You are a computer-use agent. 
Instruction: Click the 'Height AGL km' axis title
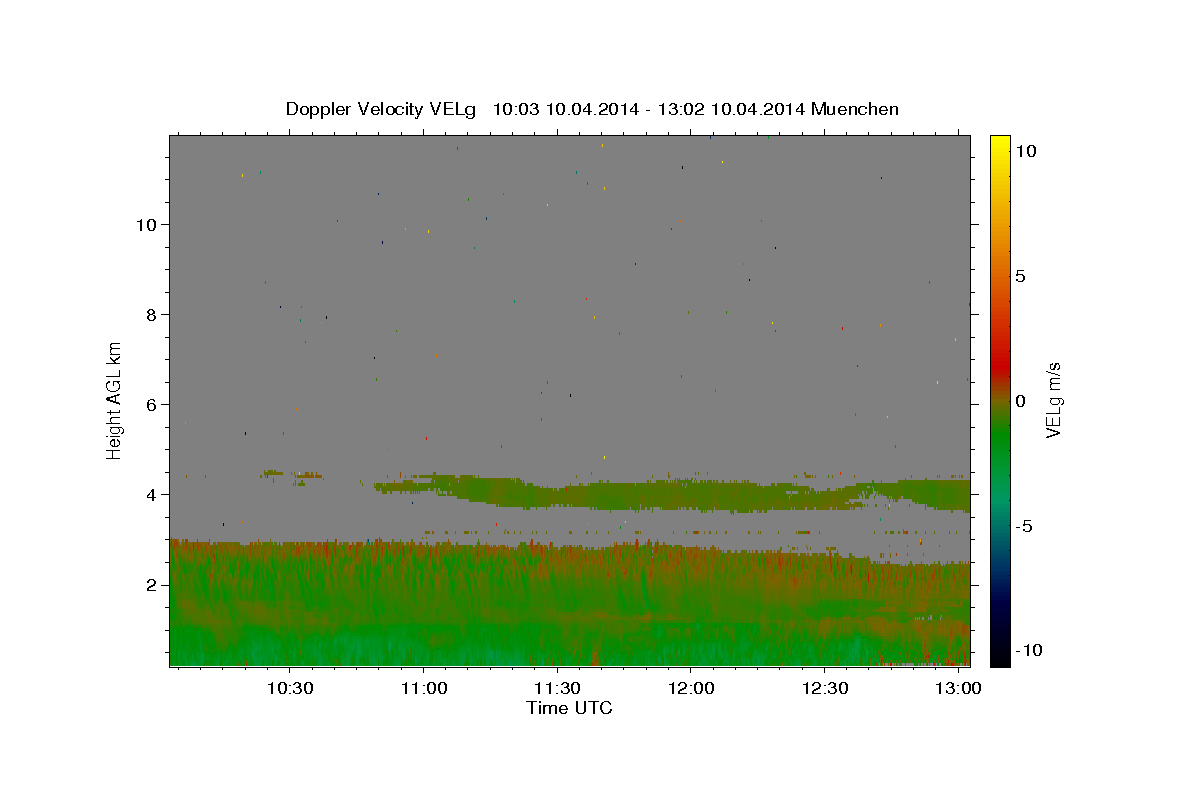[115, 400]
